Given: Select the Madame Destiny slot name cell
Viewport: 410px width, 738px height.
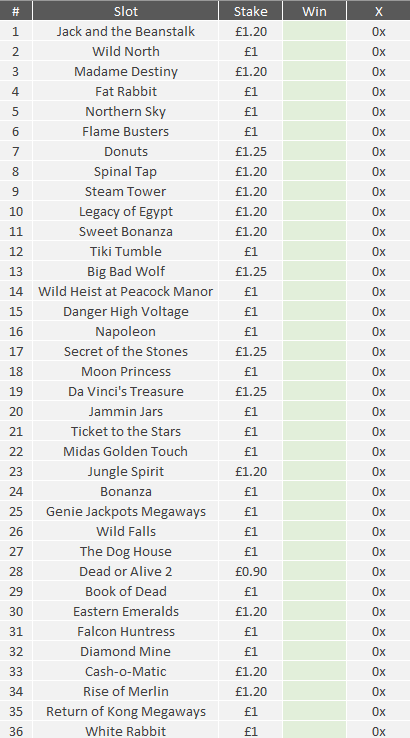Looking at the screenshot, I should click(x=126, y=72).
